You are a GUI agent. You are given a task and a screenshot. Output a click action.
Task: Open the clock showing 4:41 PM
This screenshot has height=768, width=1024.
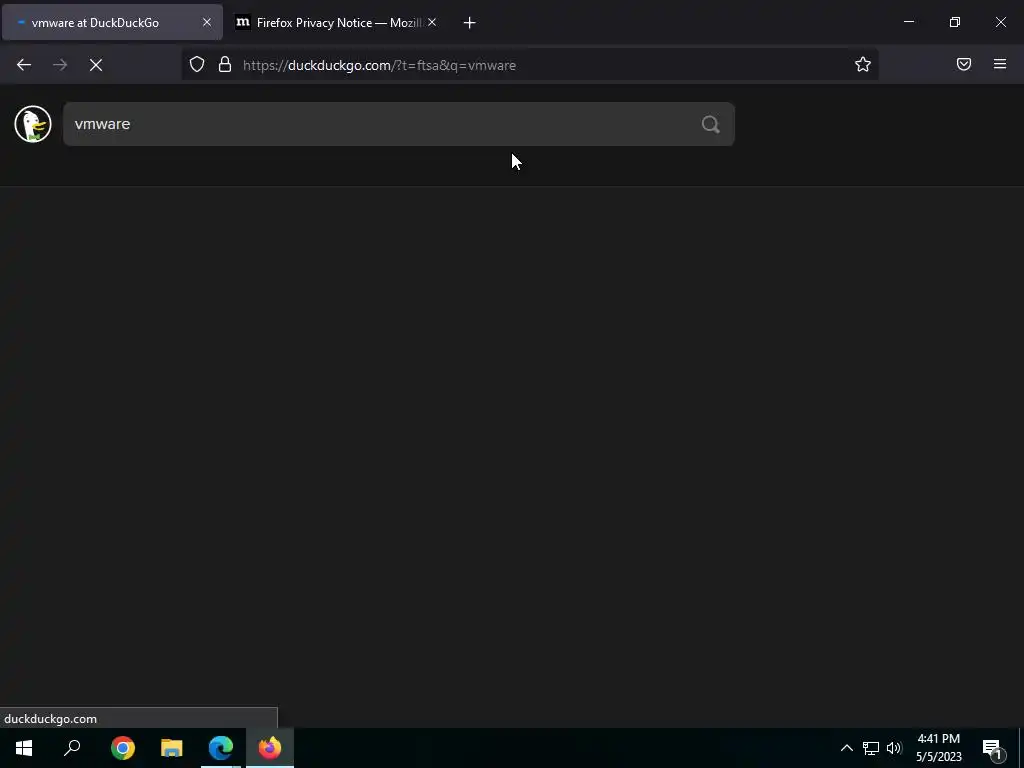[x=938, y=748]
